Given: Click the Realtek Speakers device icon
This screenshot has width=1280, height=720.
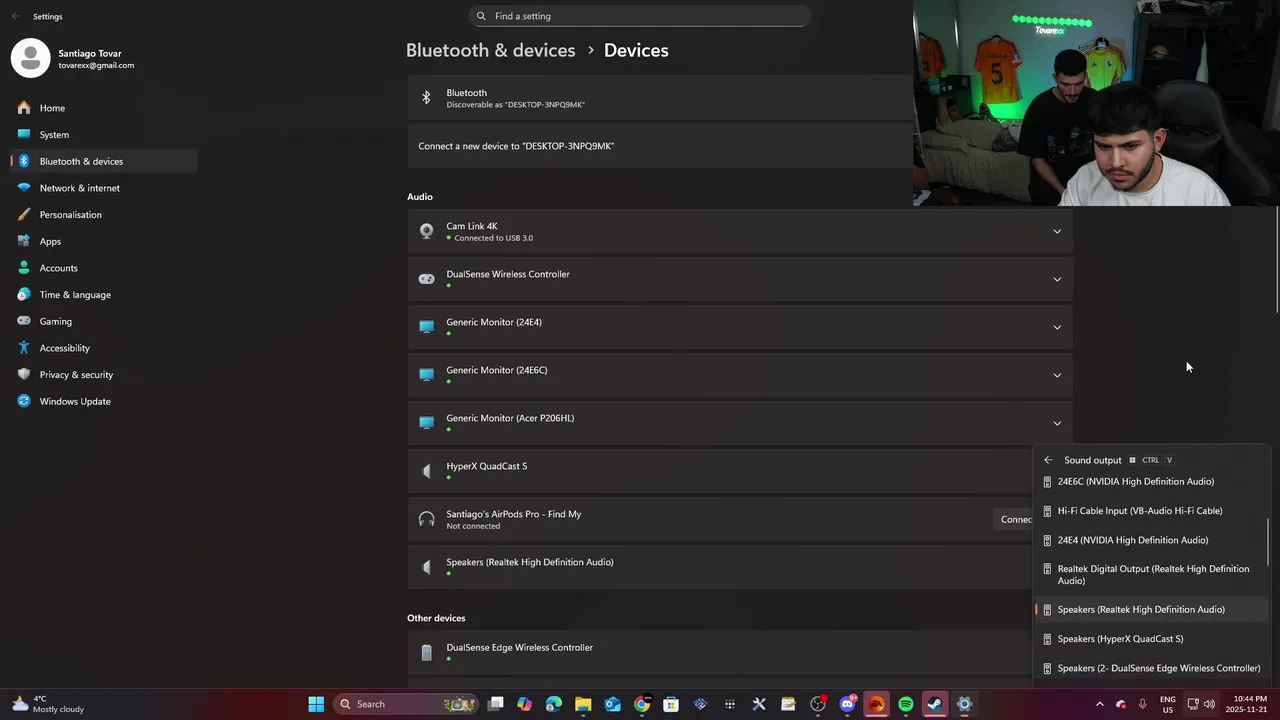Looking at the screenshot, I should point(427,567).
